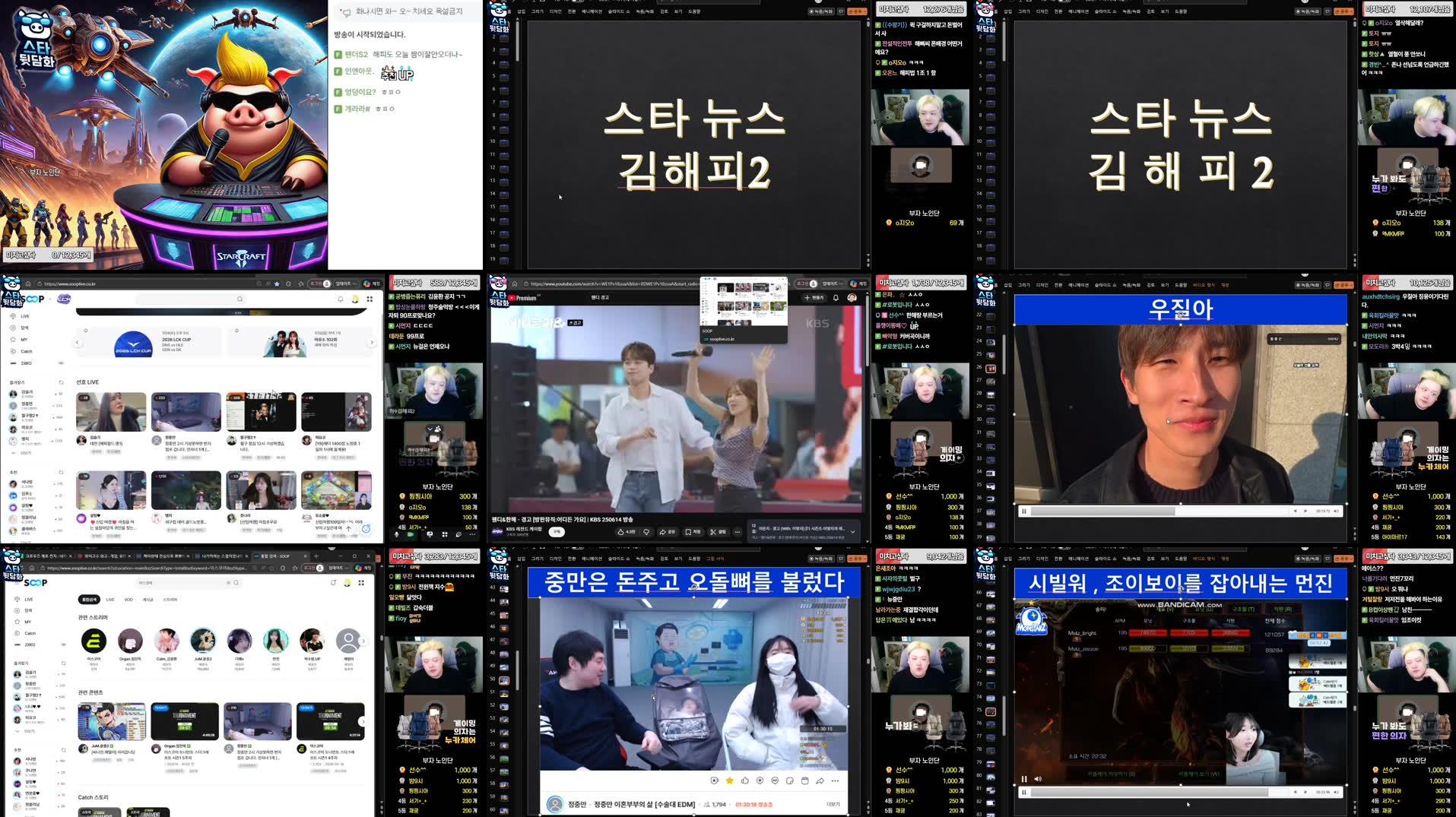Click the notification bell on SOOP header
Image resolution: width=1456 pixels, height=817 pixels.
pyautogui.click(x=341, y=299)
